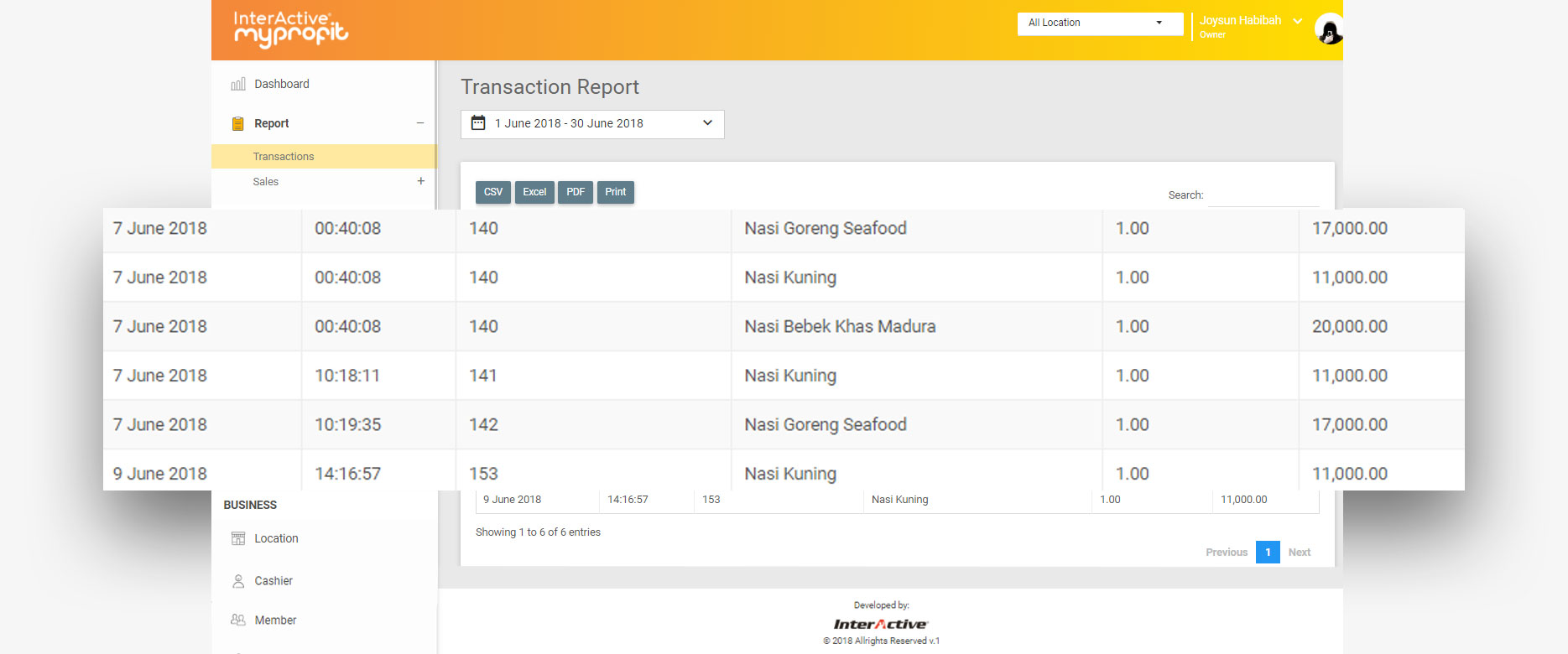The height and width of the screenshot is (654, 1568).
Task: Click the Print button
Action: point(616,192)
